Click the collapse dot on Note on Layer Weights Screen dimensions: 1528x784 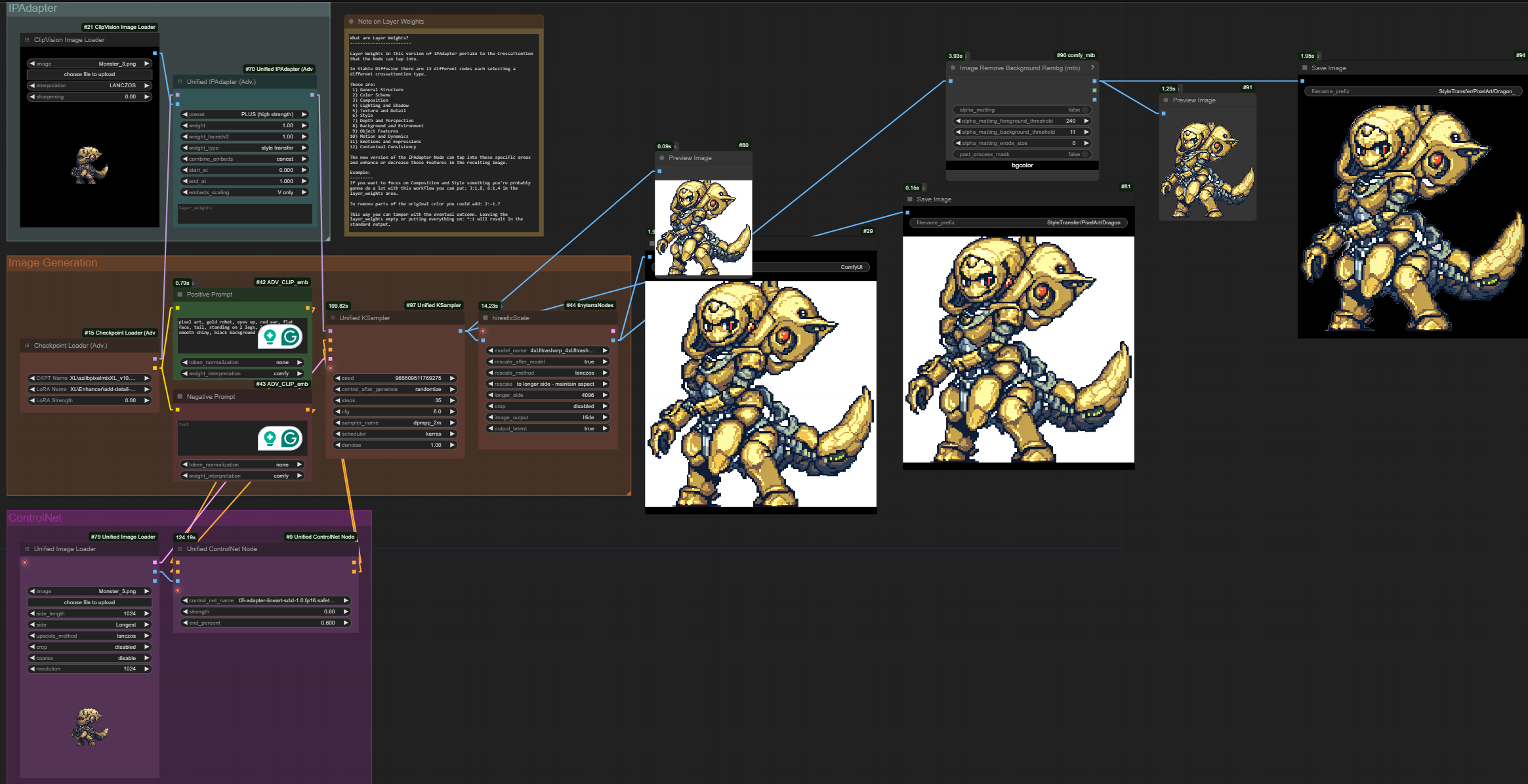pos(351,22)
